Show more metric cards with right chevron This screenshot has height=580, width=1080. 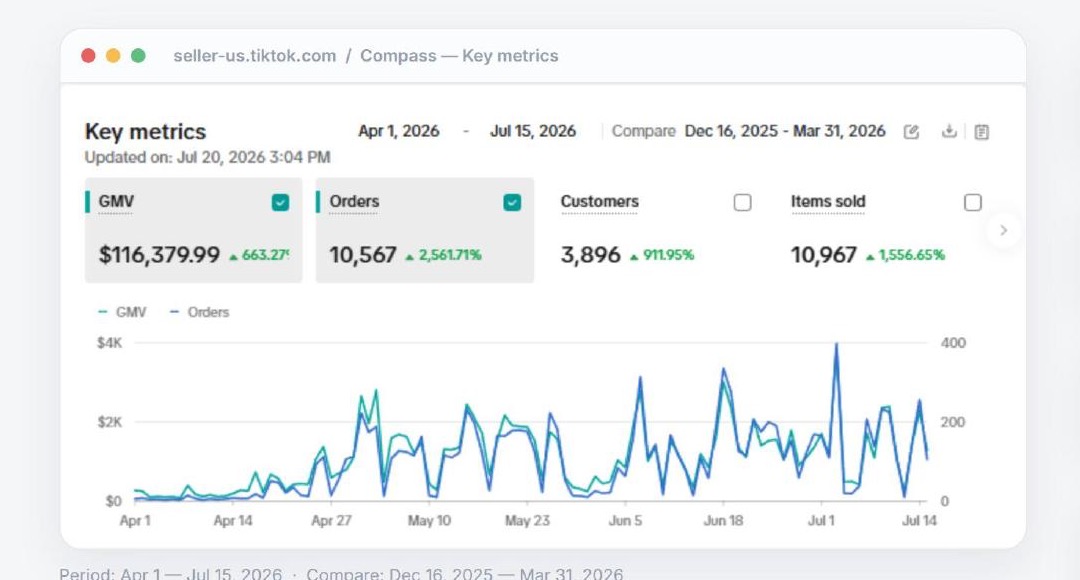(1004, 230)
